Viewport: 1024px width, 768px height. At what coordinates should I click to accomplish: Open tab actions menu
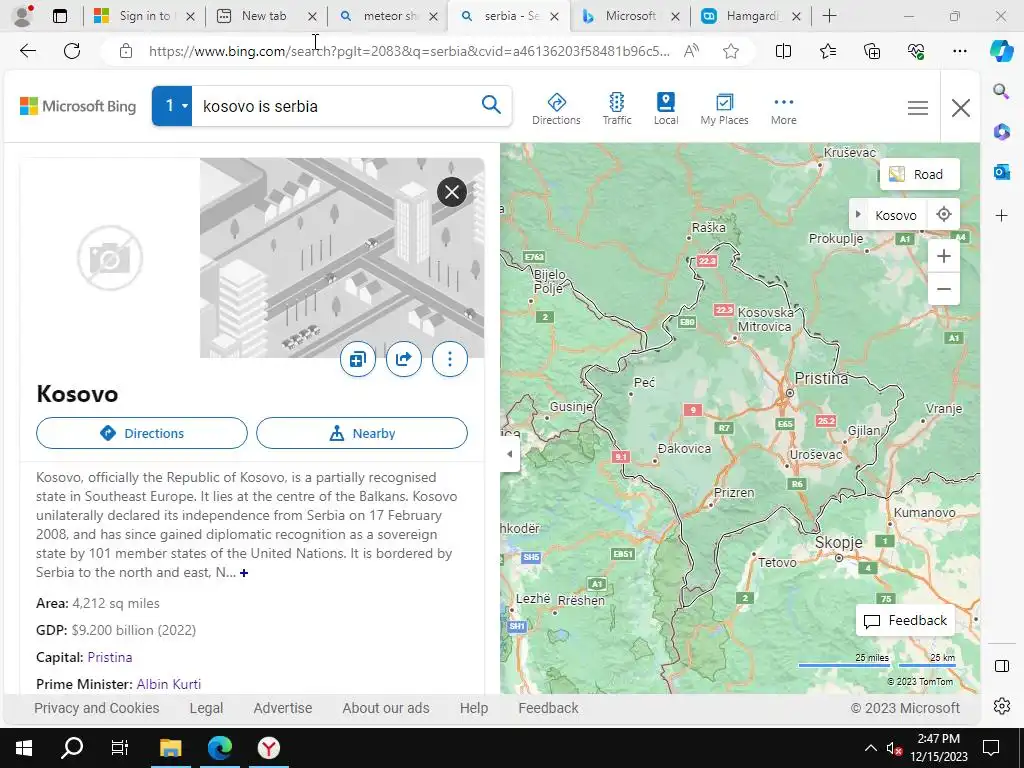click(59, 16)
